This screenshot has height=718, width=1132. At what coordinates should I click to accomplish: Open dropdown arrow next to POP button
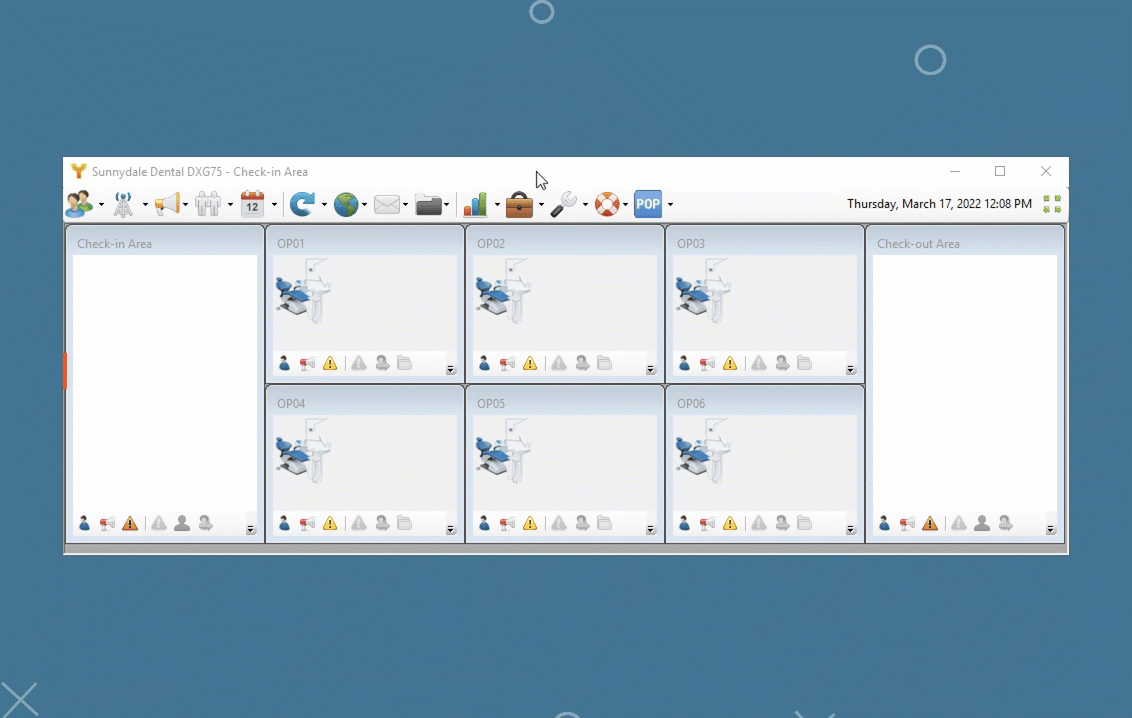pos(671,205)
